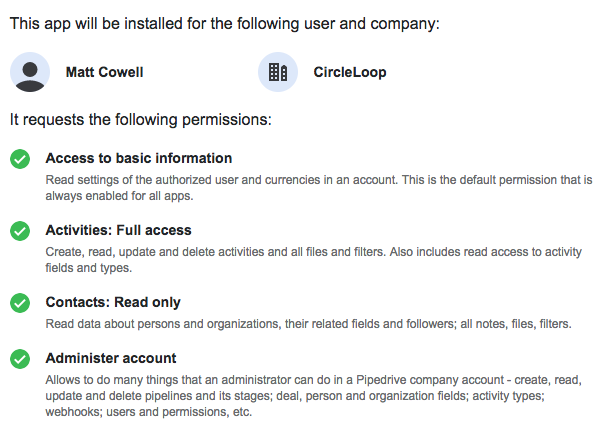Select the Matt Cowell user name
The width and height of the screenshot is (613, 430).
pyautogui.click(x=104, y=72)
